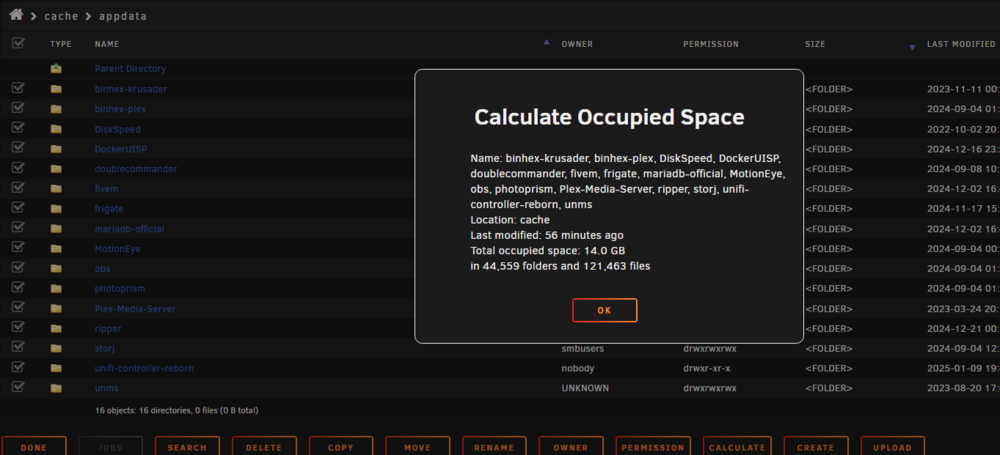Click folder icon for fivem

pos(56,188)
